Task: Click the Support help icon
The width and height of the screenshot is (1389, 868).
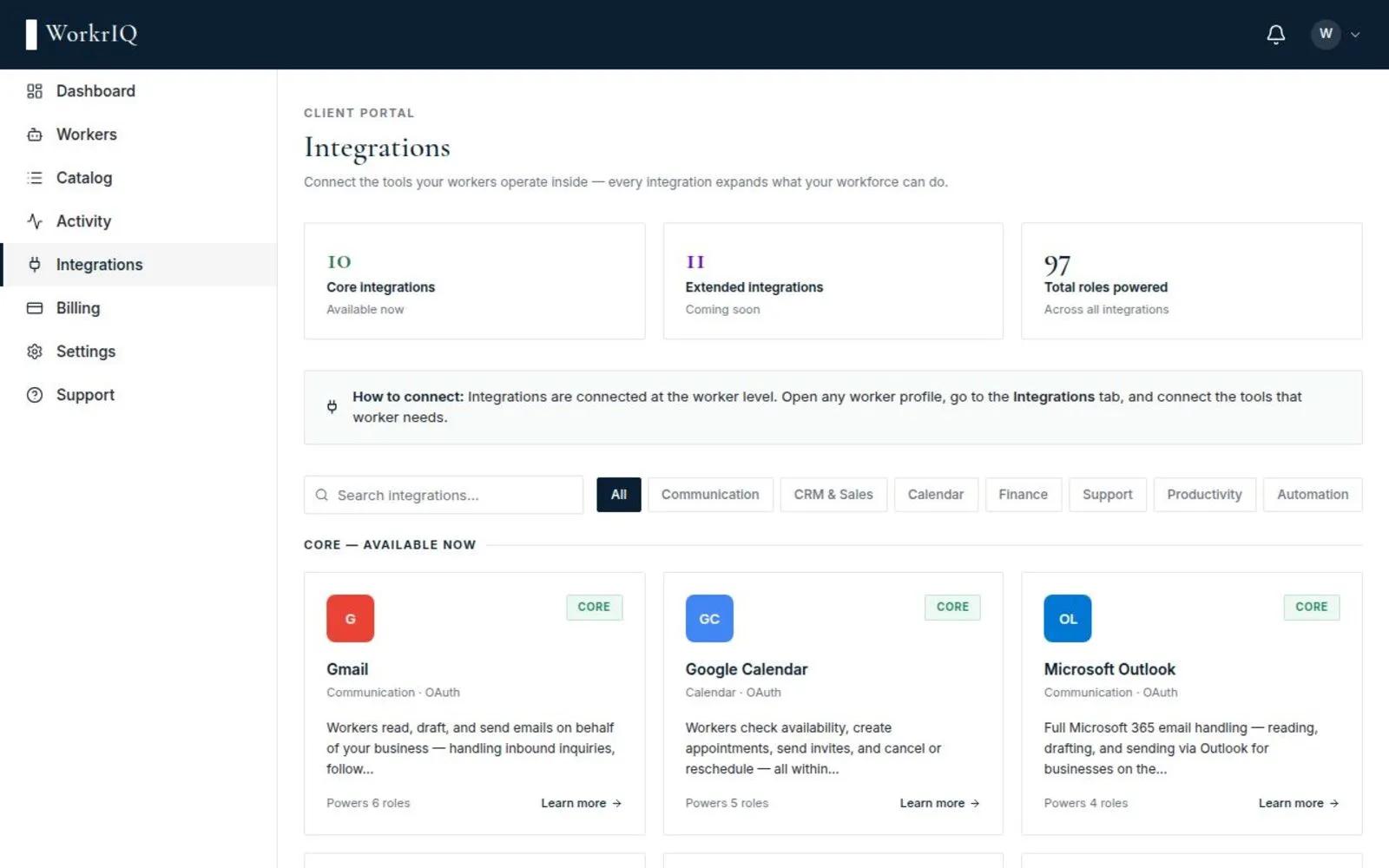Action: 35,395
